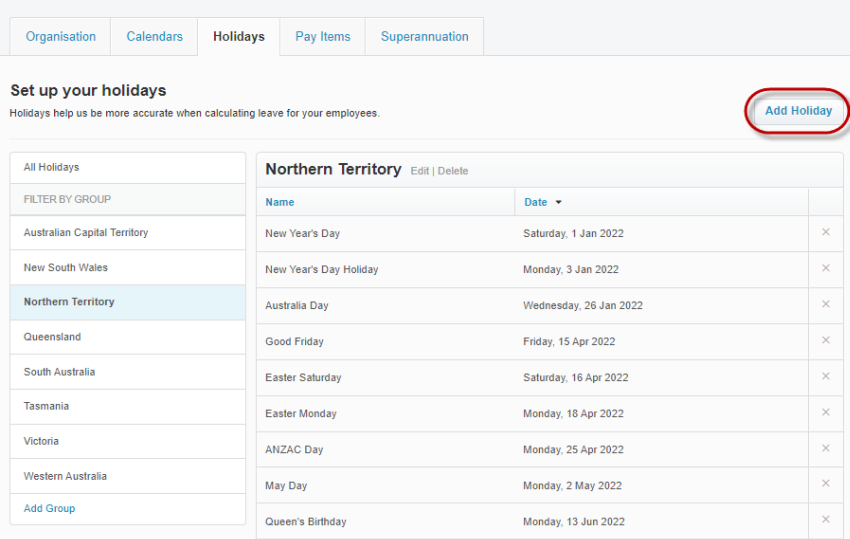Image resolution: width=850 pixels, height=539 pixels.
Task: Go to the Calendars tab
Action: click(154, 37)
